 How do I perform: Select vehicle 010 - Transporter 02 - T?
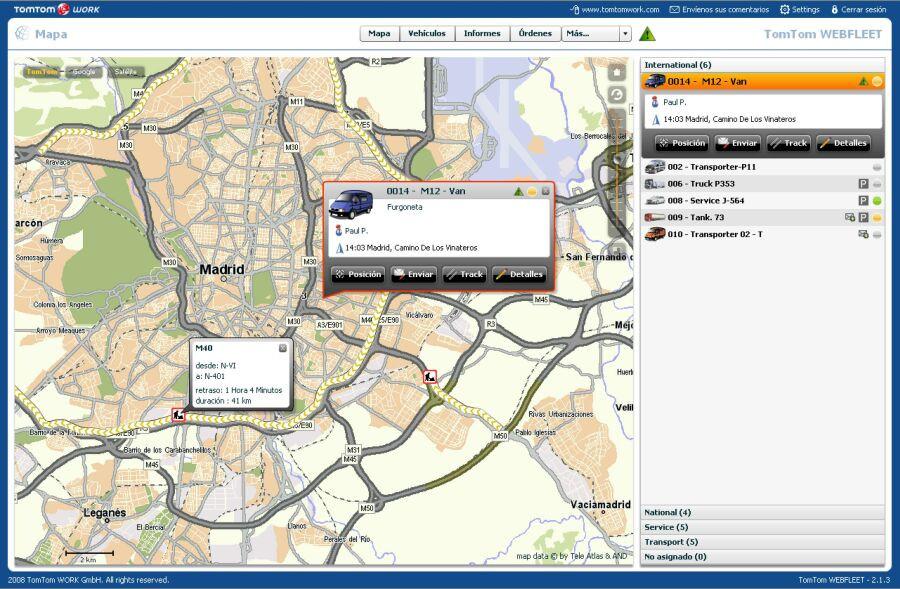click(x=762, y=234)
